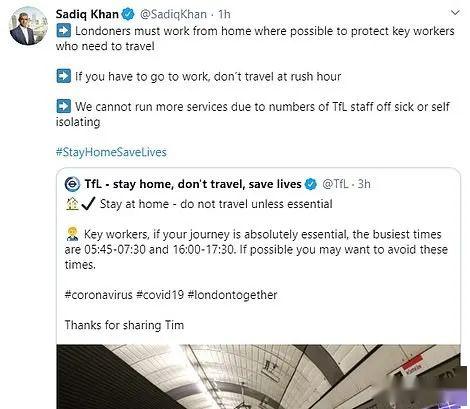This screenshot has height=409, width=470.
Task: Click the arrow emoji before TfL staff line
Action: point(64,106)
